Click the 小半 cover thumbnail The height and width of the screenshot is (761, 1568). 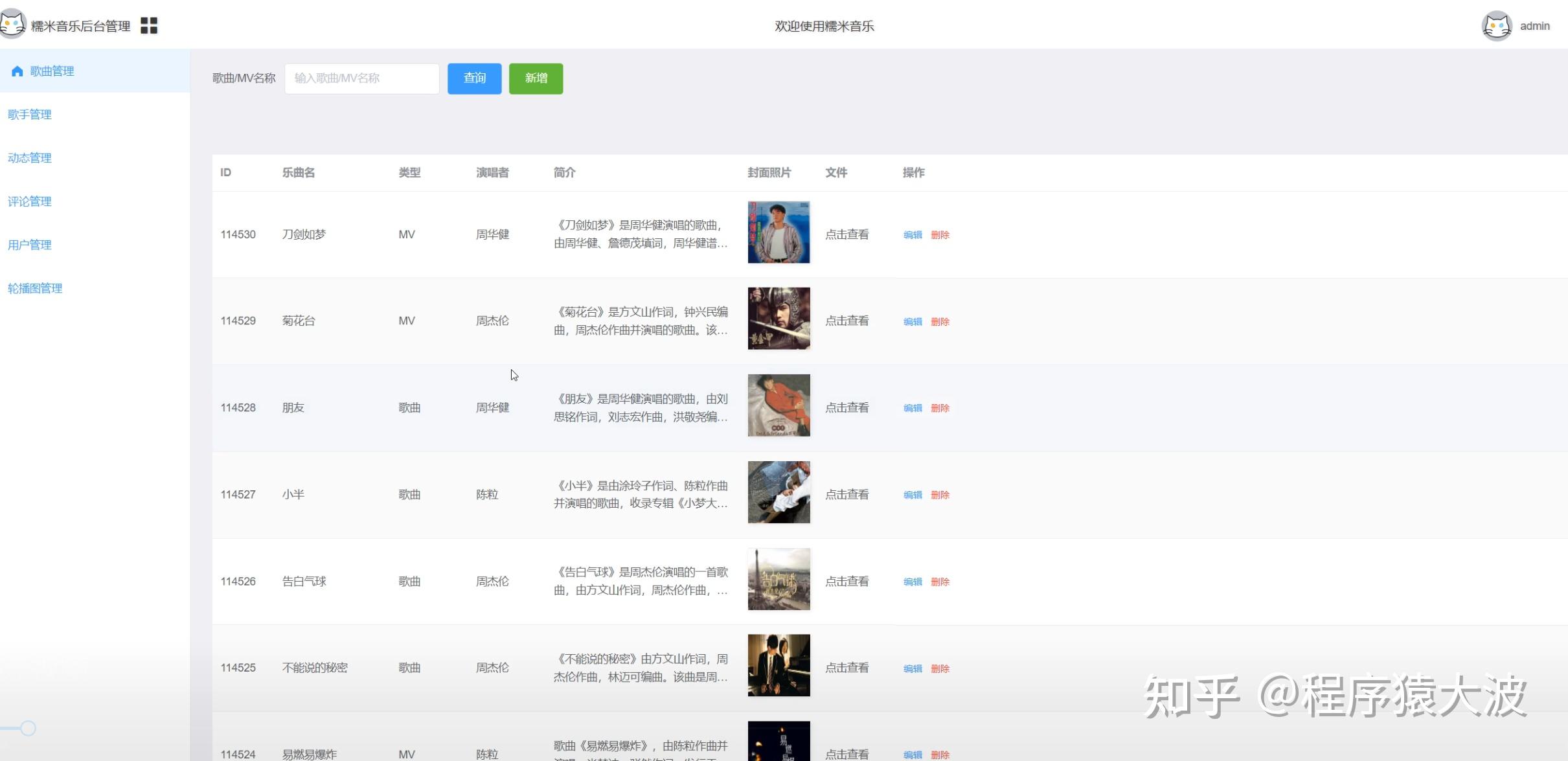tap(778, 492)
